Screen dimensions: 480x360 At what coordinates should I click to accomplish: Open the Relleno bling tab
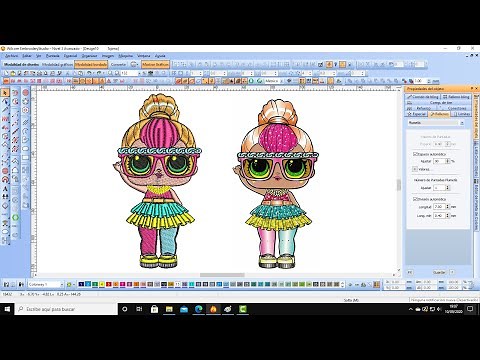[x=456, y=97]
